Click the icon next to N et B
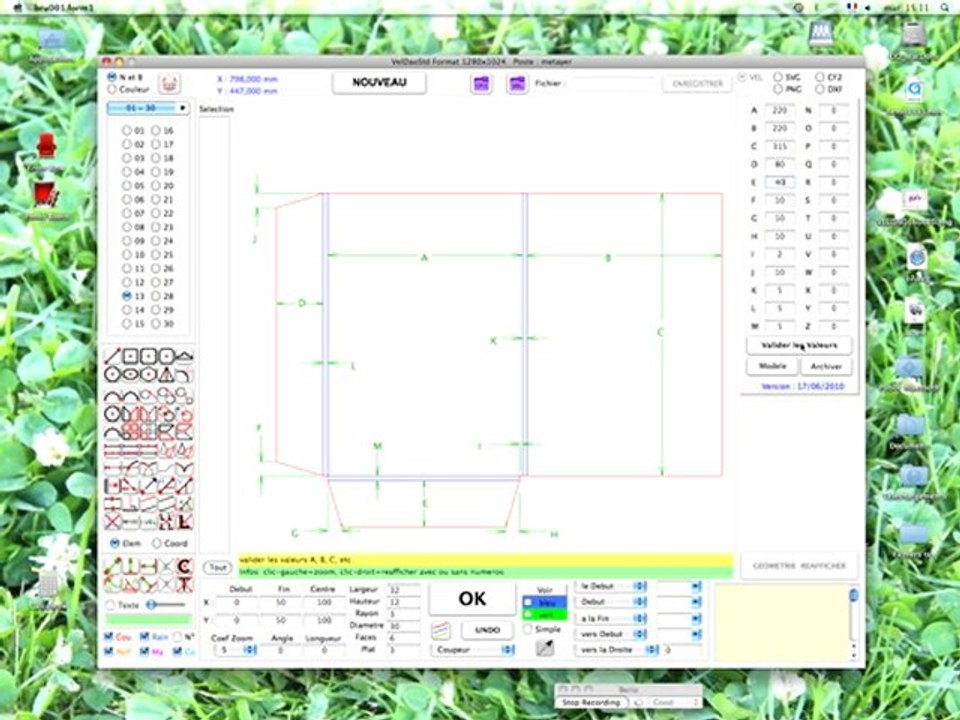The height and width of the screenshot is (720, 960). 169,84
